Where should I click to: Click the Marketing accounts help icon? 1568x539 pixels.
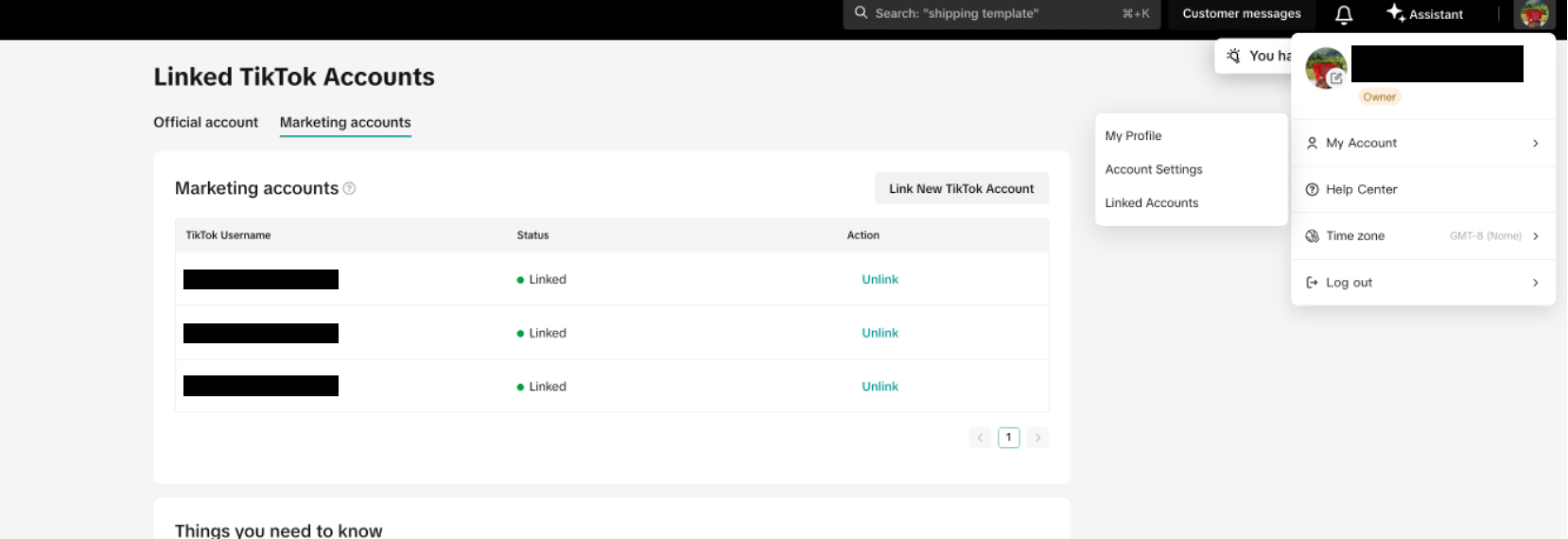coord(349,188)
